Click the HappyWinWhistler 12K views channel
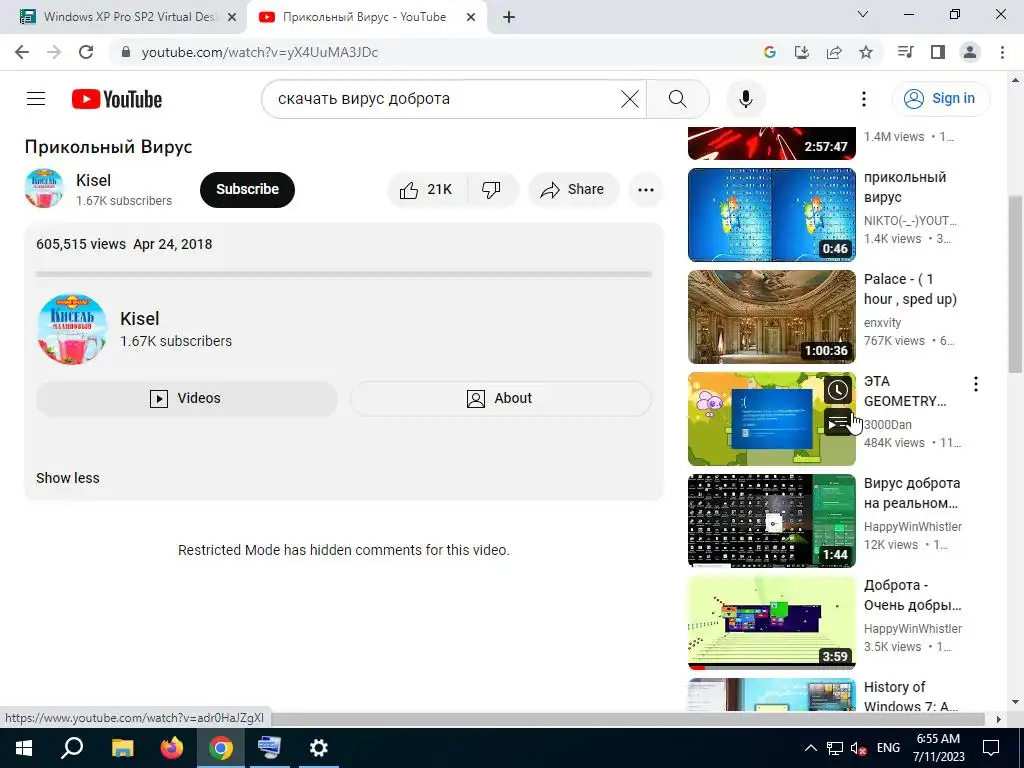This screenshot has height=768, width=1024. 912,526
